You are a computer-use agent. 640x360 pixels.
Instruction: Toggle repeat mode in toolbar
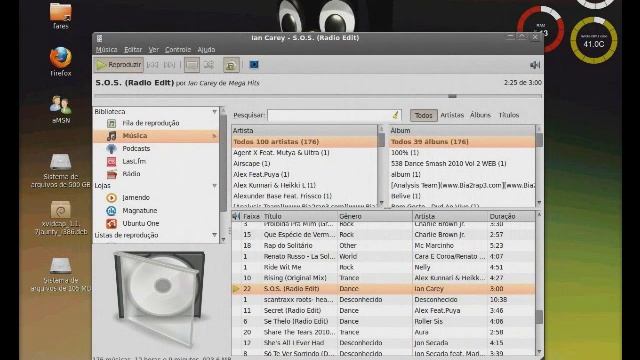click(x=192, y=65)
